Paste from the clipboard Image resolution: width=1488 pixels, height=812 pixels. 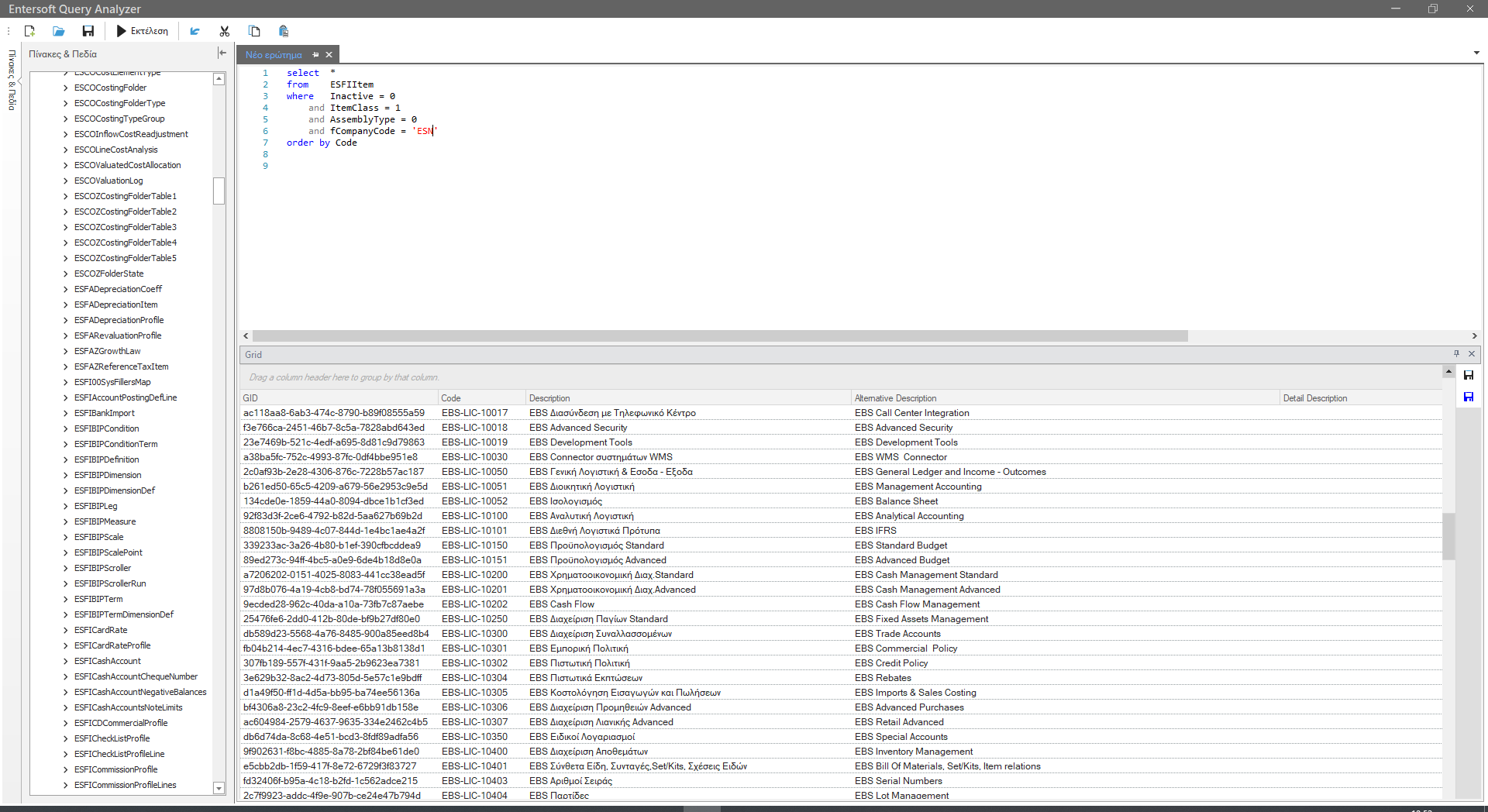(x=284, y=31)
